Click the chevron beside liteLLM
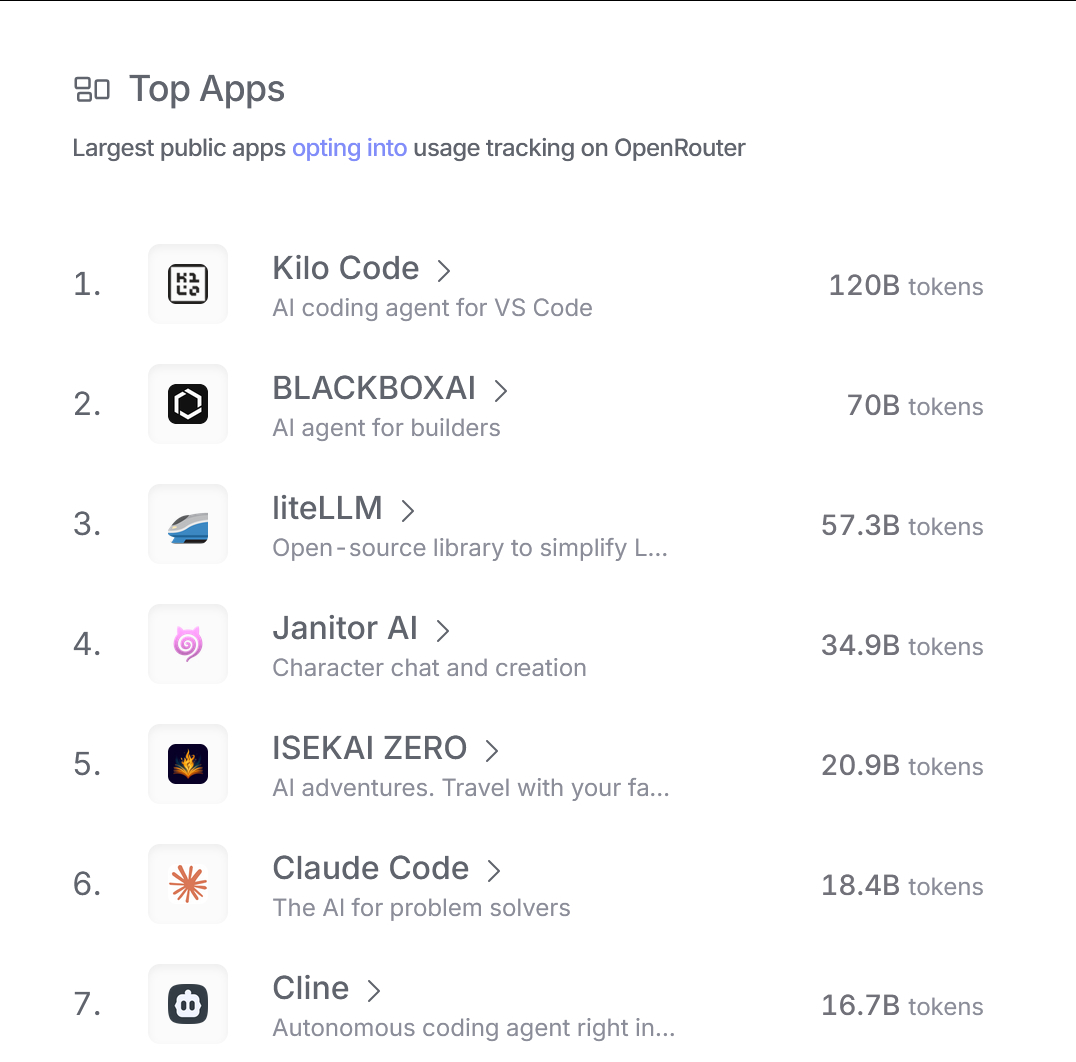Image resolution: width=1076 pixels, height=1062 pixels. tap(407, 510)
